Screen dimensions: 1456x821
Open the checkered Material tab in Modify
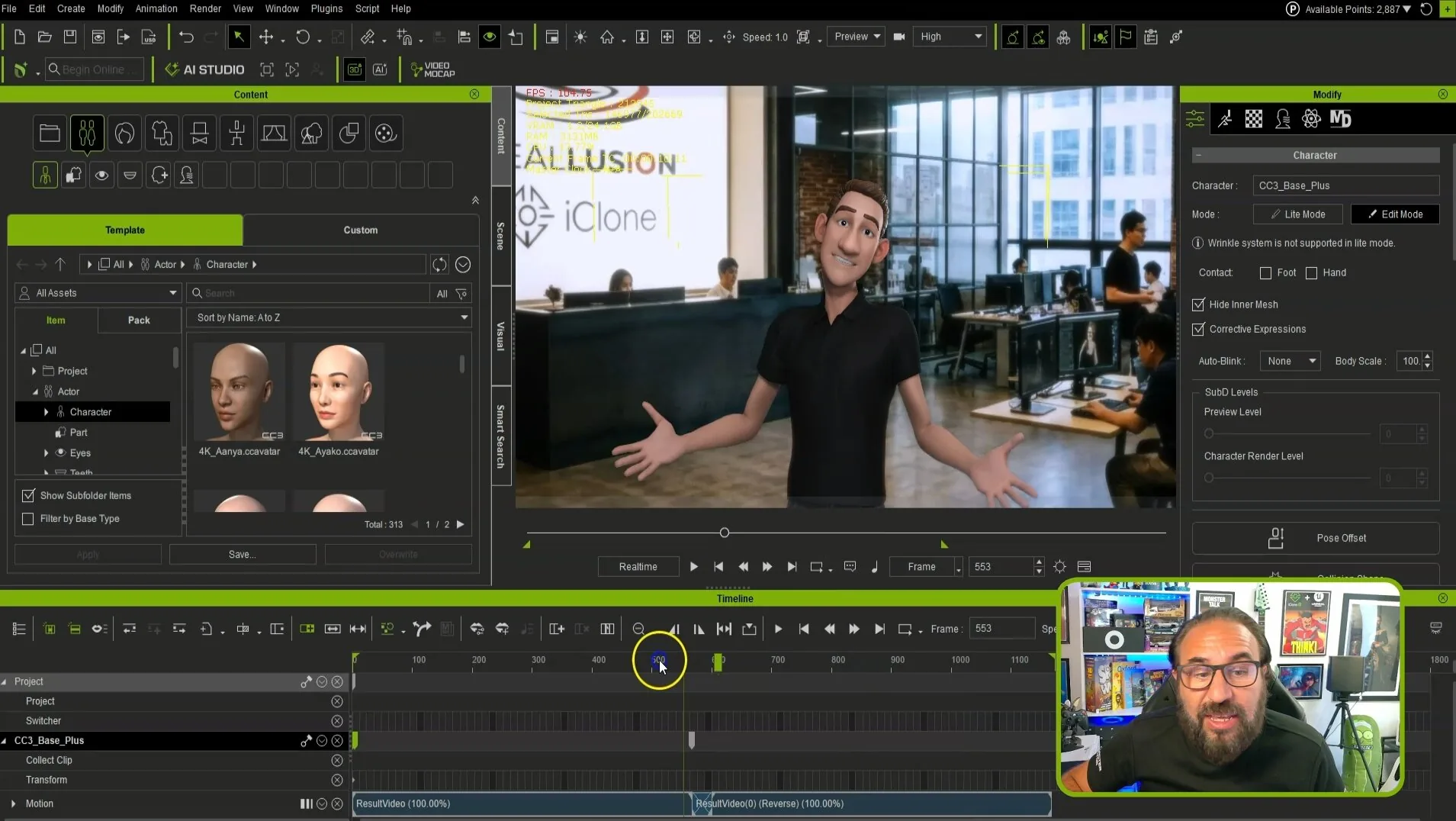1254,119
